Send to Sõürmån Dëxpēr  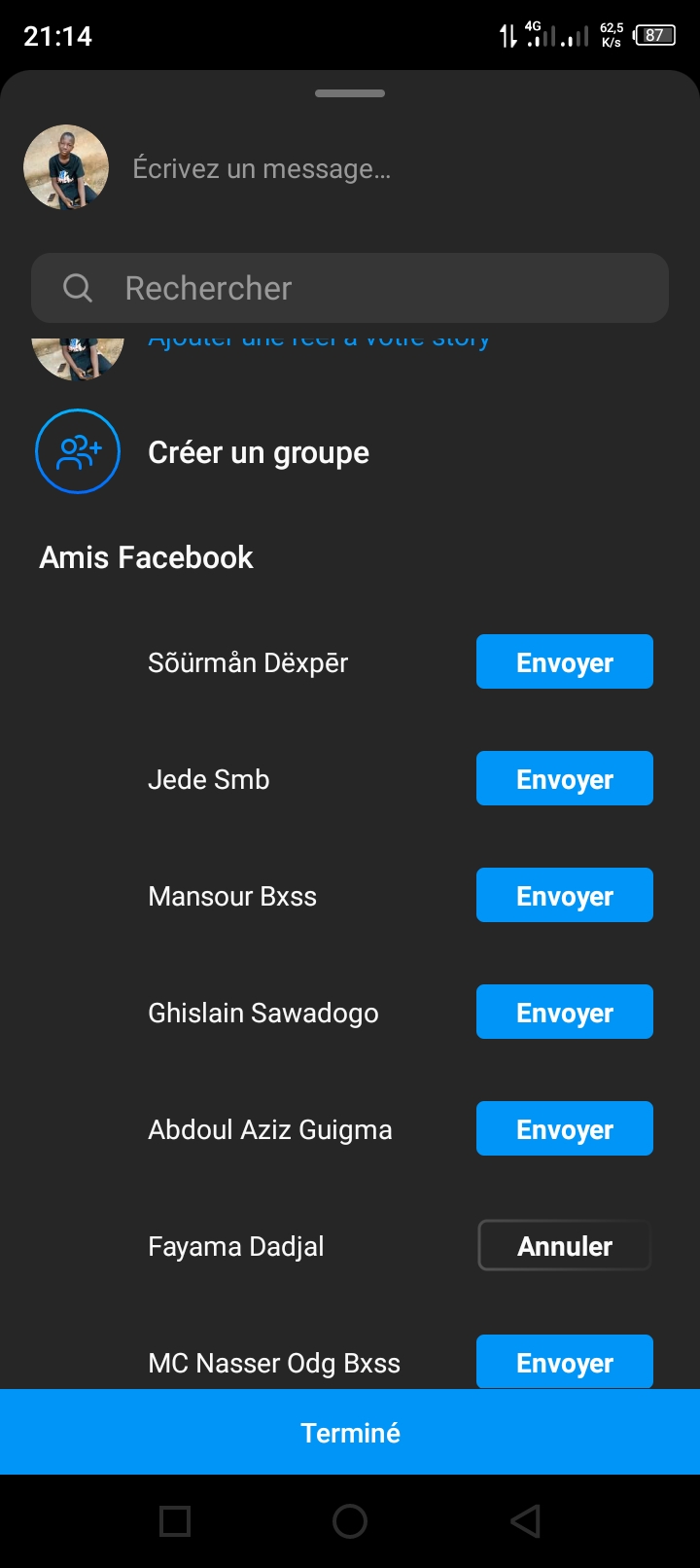coord(564,662)
